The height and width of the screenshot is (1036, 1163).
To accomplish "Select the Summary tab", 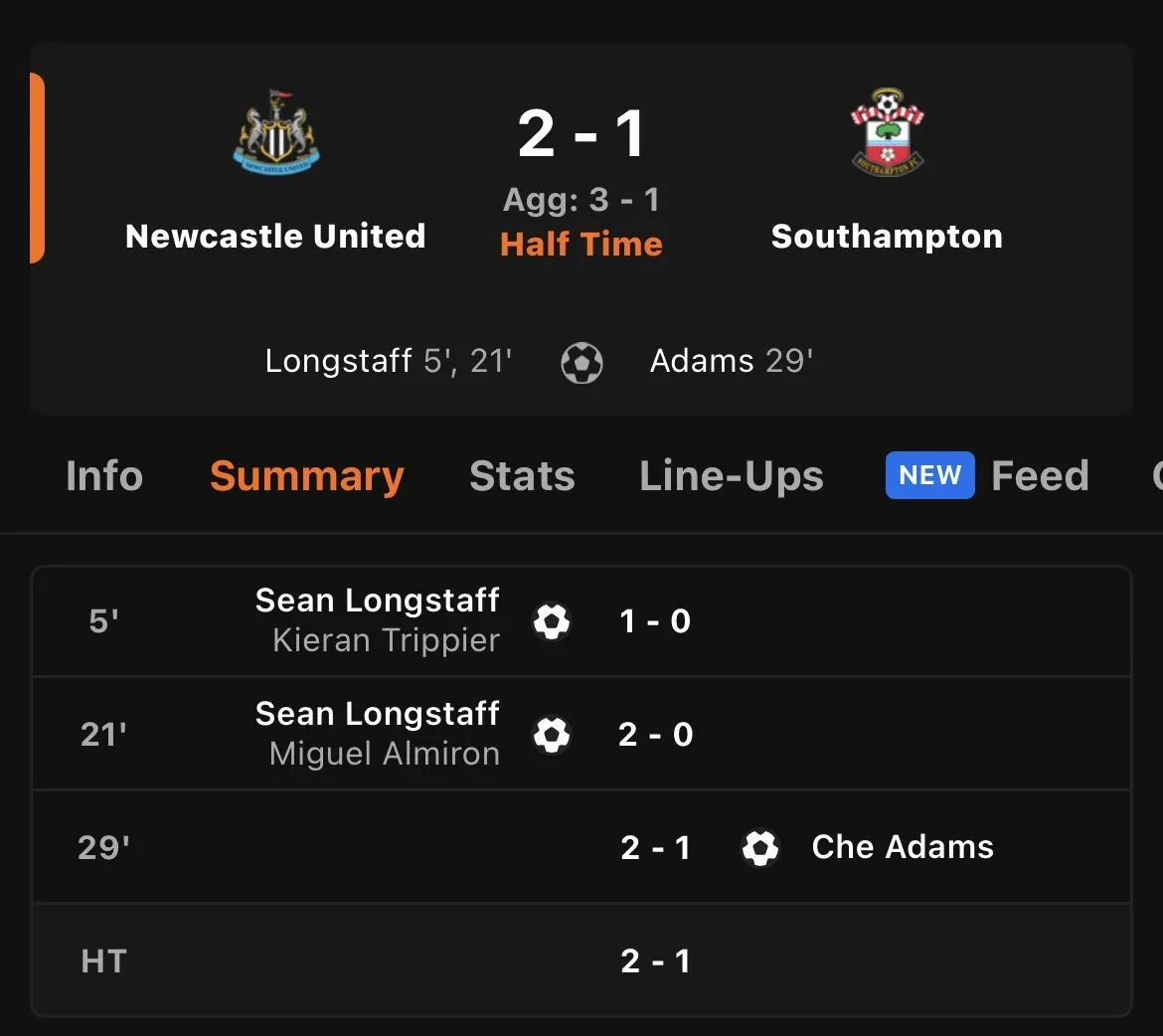I will tap(307, 476).
